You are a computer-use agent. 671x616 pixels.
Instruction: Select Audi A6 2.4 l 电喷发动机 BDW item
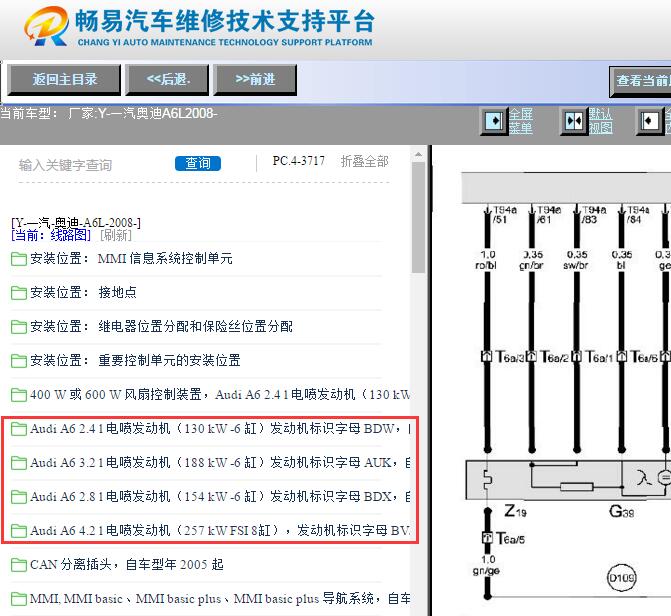click(220, 429)
